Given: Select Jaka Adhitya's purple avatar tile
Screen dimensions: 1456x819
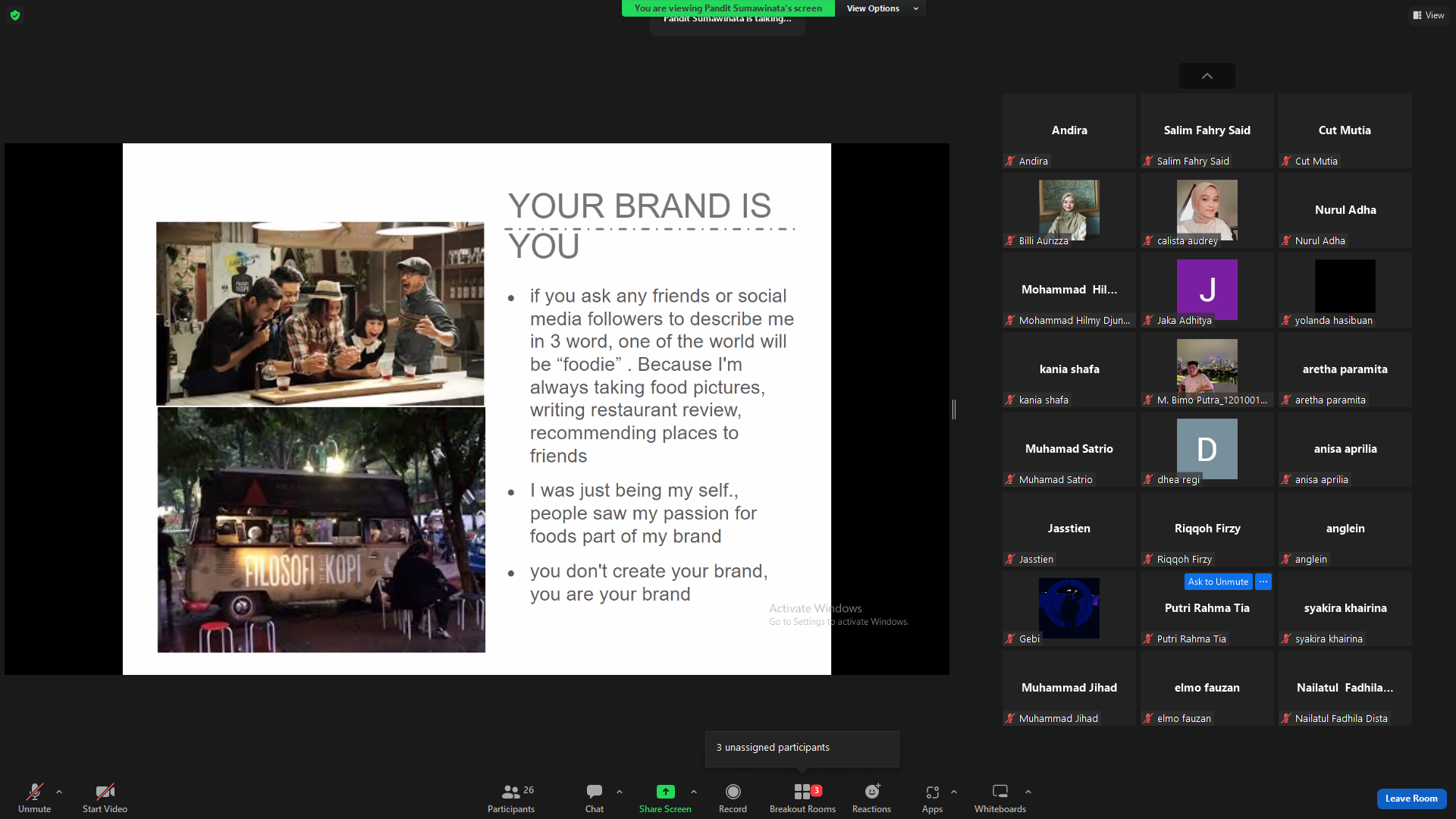Looking at the screenshot, I should click(1207, 290).
